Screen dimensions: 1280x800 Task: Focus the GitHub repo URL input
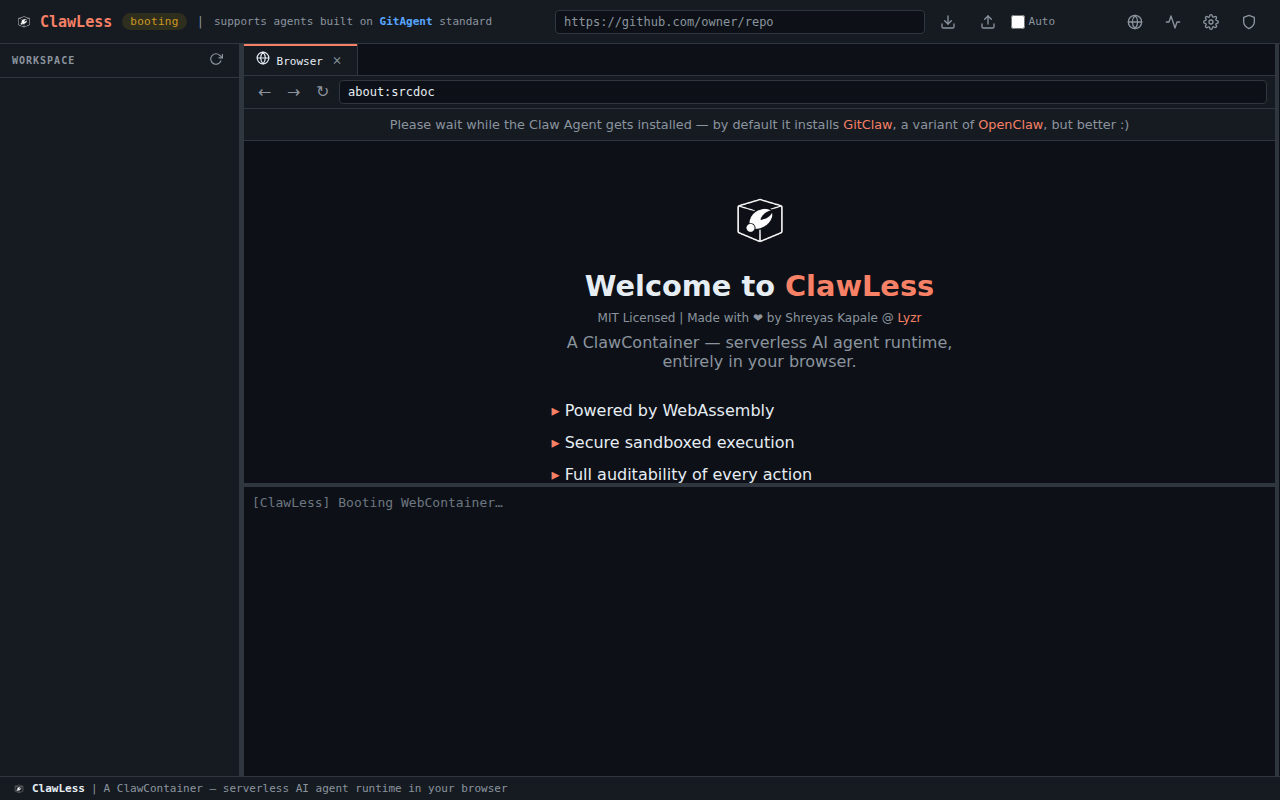point(740,22)
